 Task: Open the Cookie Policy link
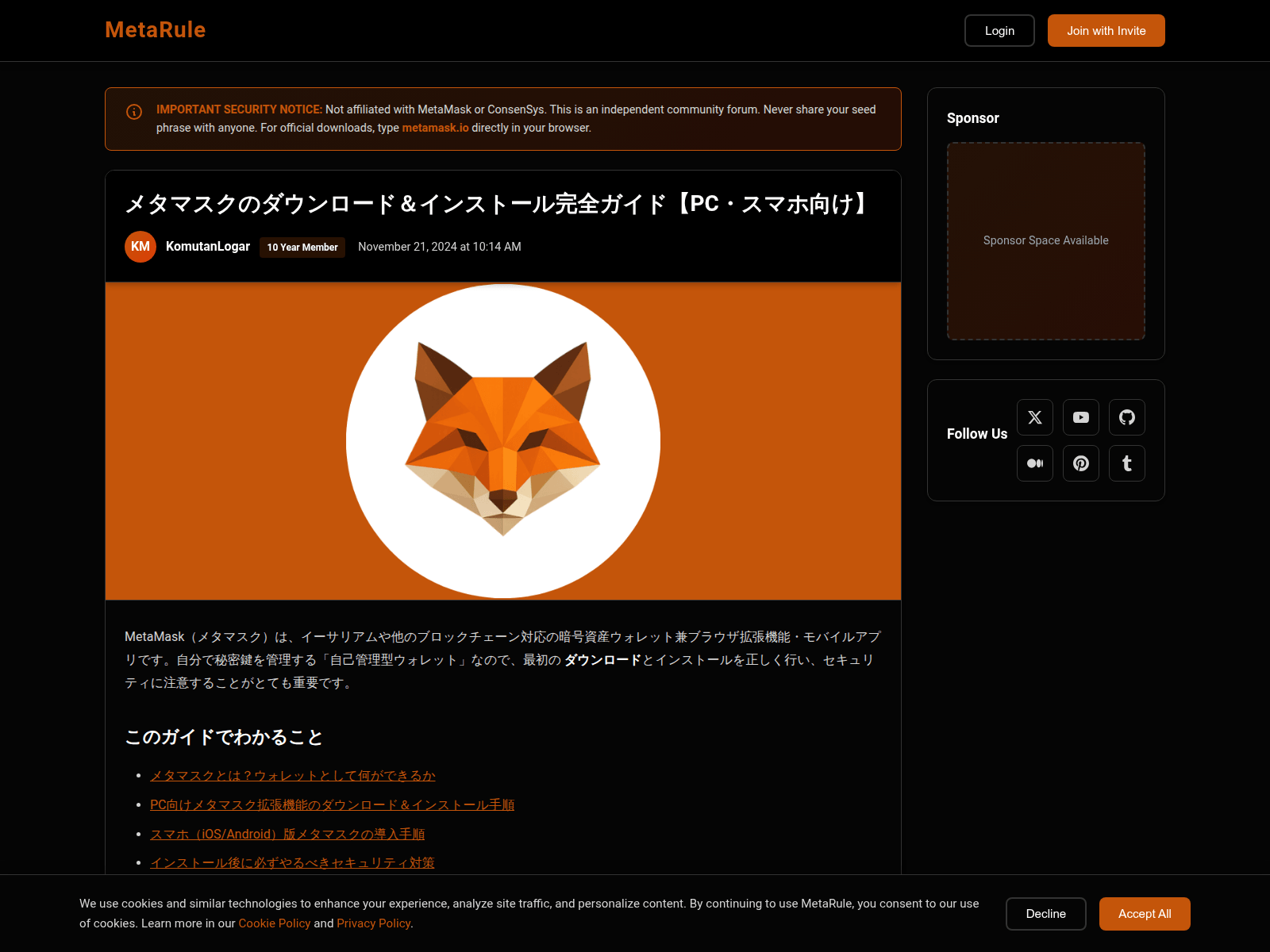275,923
